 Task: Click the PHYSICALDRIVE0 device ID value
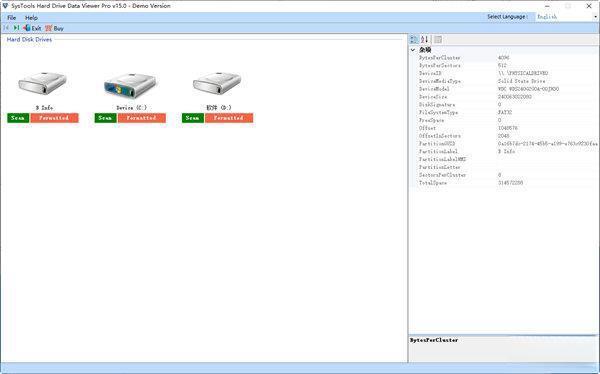tap(523, 73)
